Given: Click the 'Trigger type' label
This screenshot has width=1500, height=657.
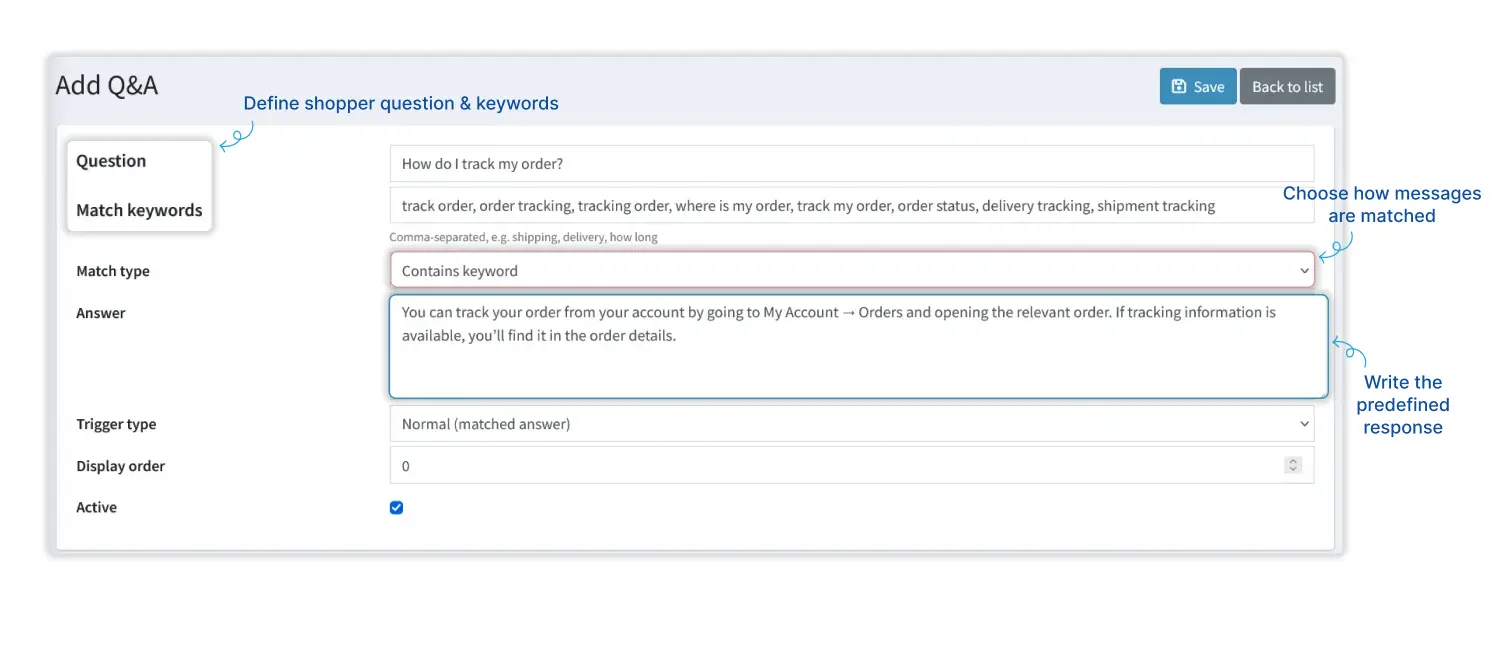Looking at the screenshot, I should tap(116, 424).
